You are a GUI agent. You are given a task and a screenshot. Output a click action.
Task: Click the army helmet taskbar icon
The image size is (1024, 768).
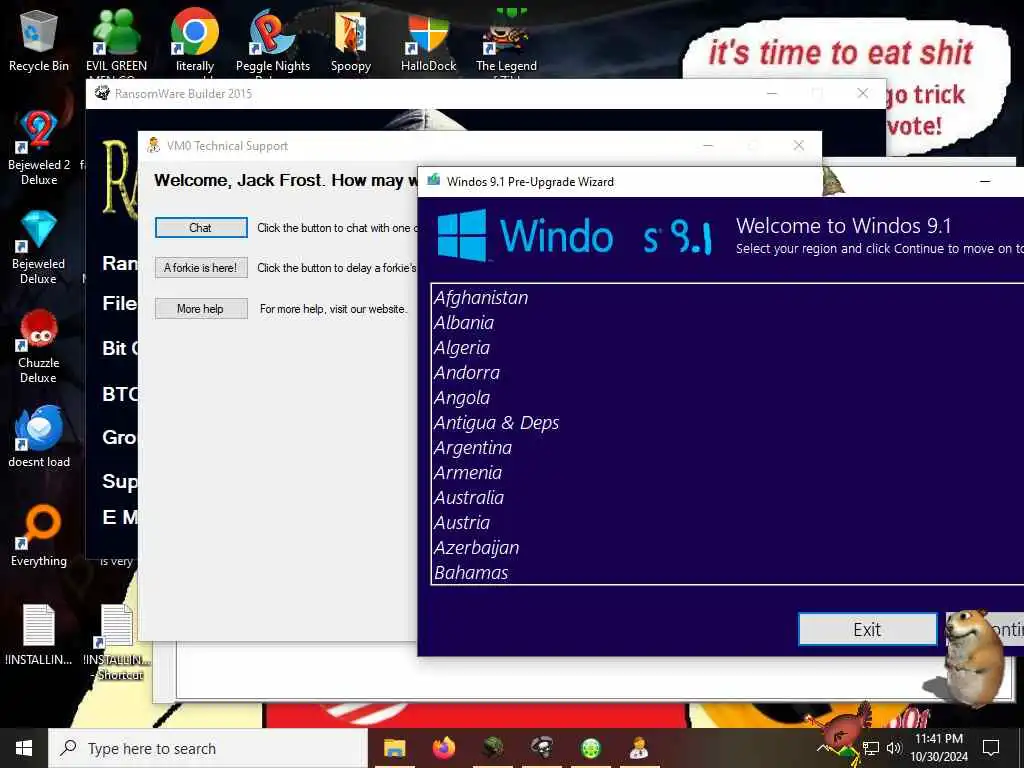pyautogui.click(x=493, y=748)
